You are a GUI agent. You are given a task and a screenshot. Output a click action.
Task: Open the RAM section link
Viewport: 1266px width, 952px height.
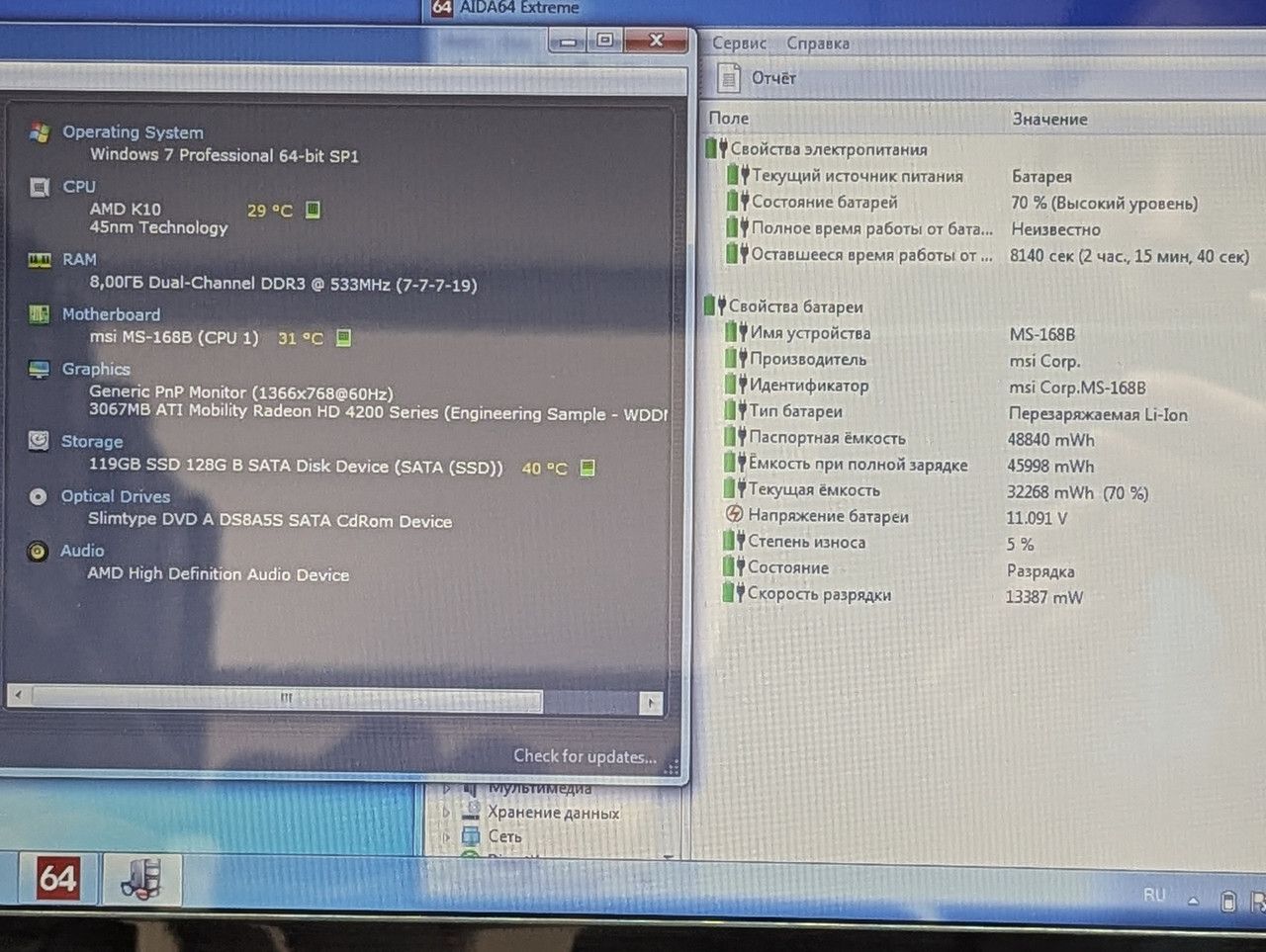coord(79,260)
